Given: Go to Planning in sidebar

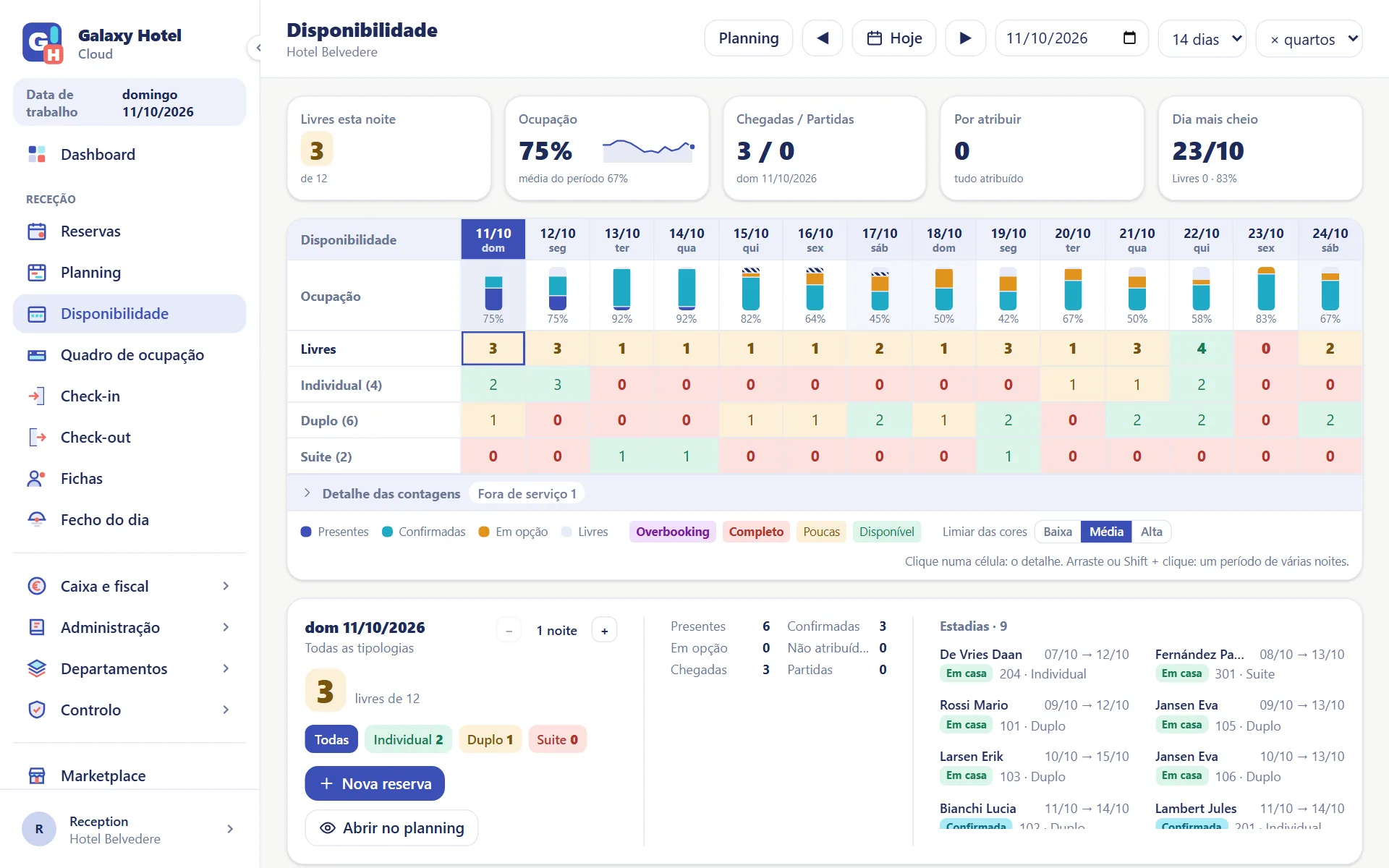Looking at the screenshot, I should click(x=129, y=273).
